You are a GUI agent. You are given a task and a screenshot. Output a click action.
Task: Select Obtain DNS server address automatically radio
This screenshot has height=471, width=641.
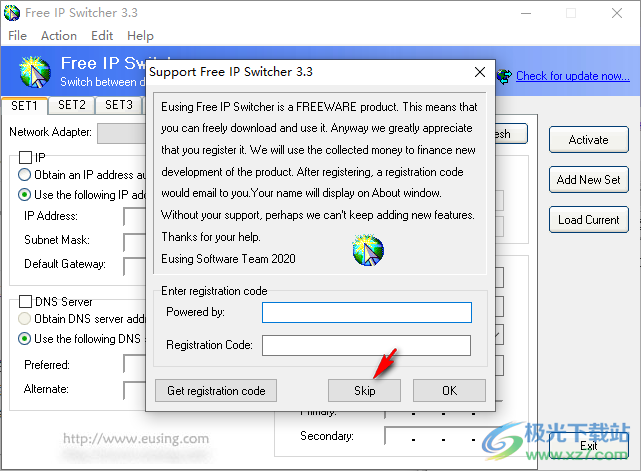[25, 318]
